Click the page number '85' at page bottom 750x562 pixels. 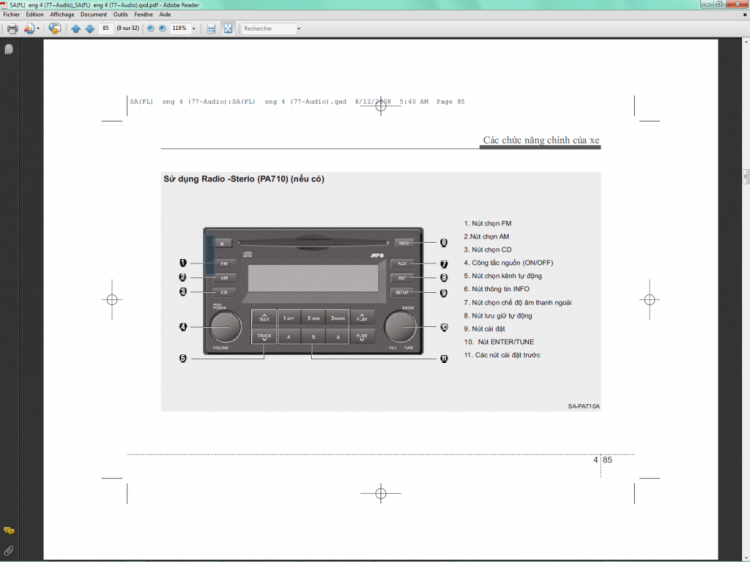(607, 460)
